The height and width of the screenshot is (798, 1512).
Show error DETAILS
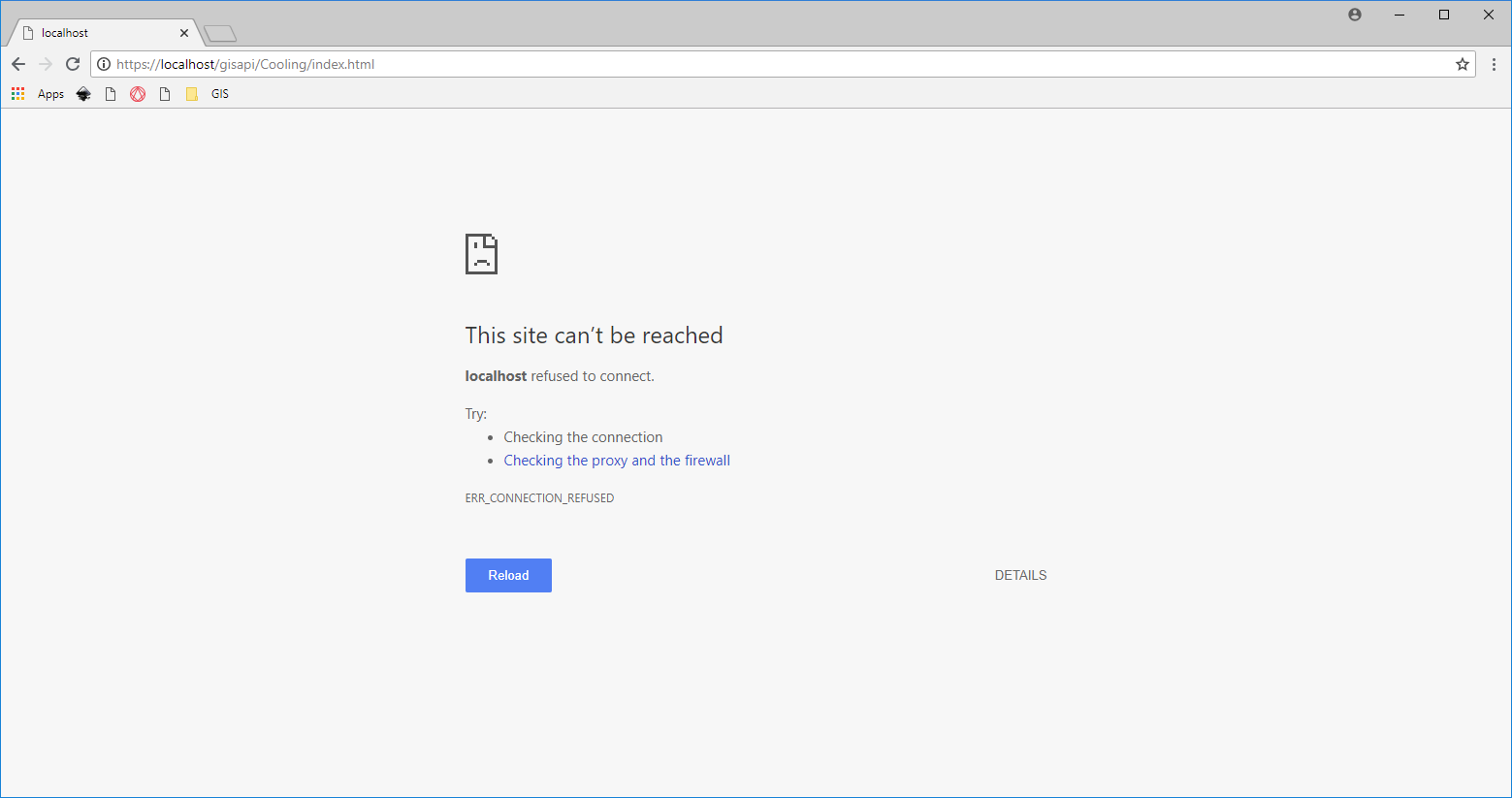tap(1020, 575)
